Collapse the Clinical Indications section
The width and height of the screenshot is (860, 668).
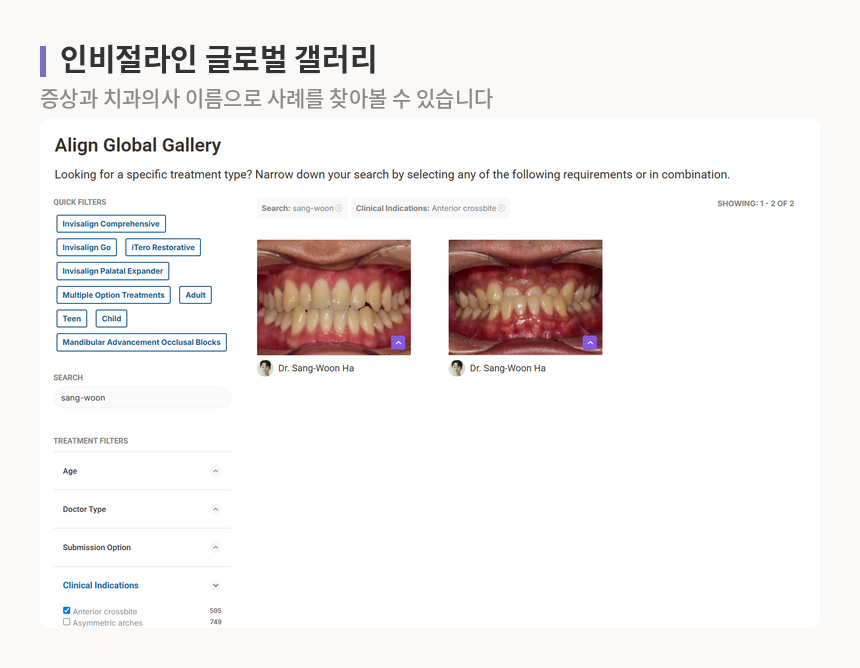click(216, 586)
